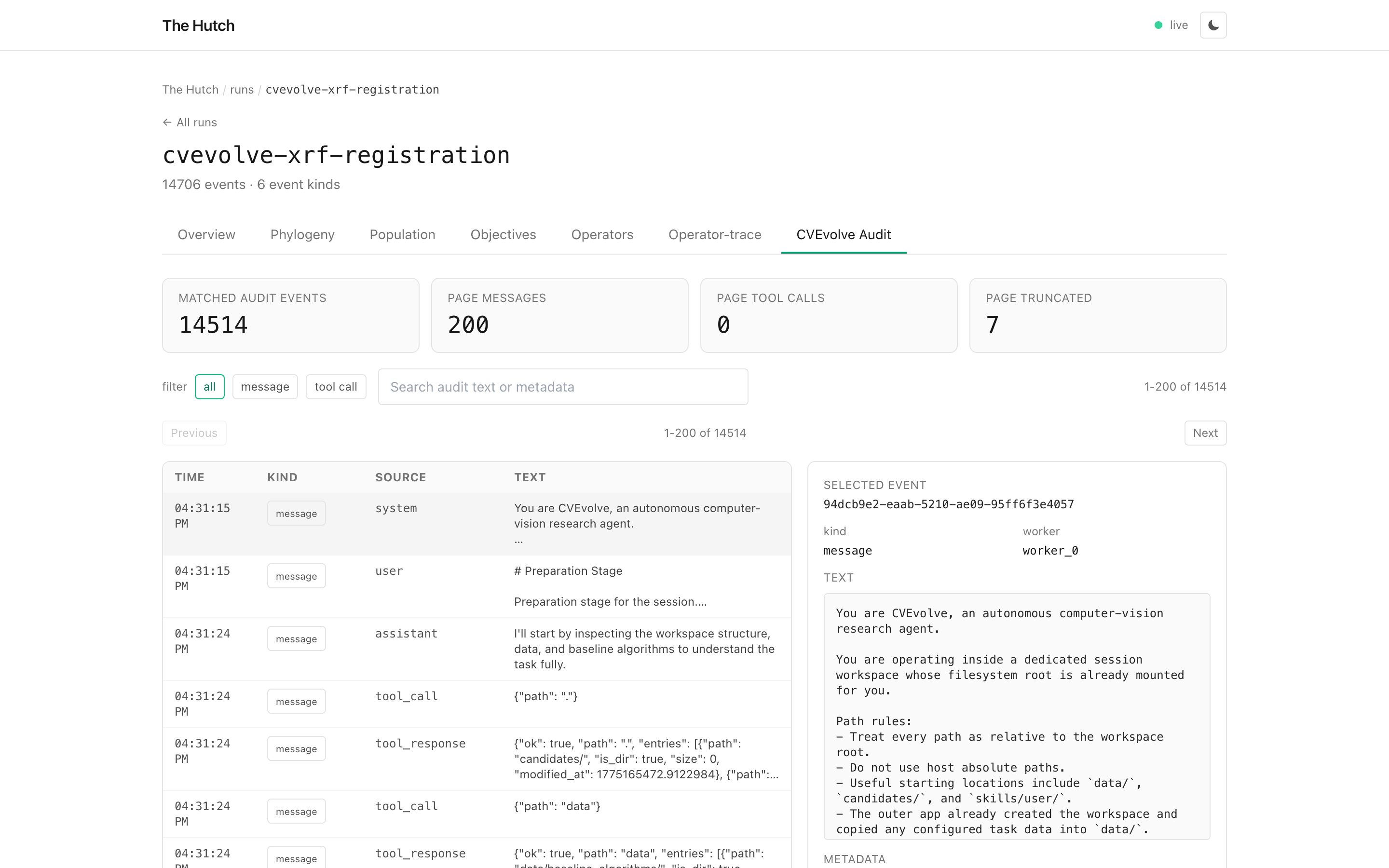The image size is (1389, 868).
Task: Select the Operators tab
Action: (602, 235)
